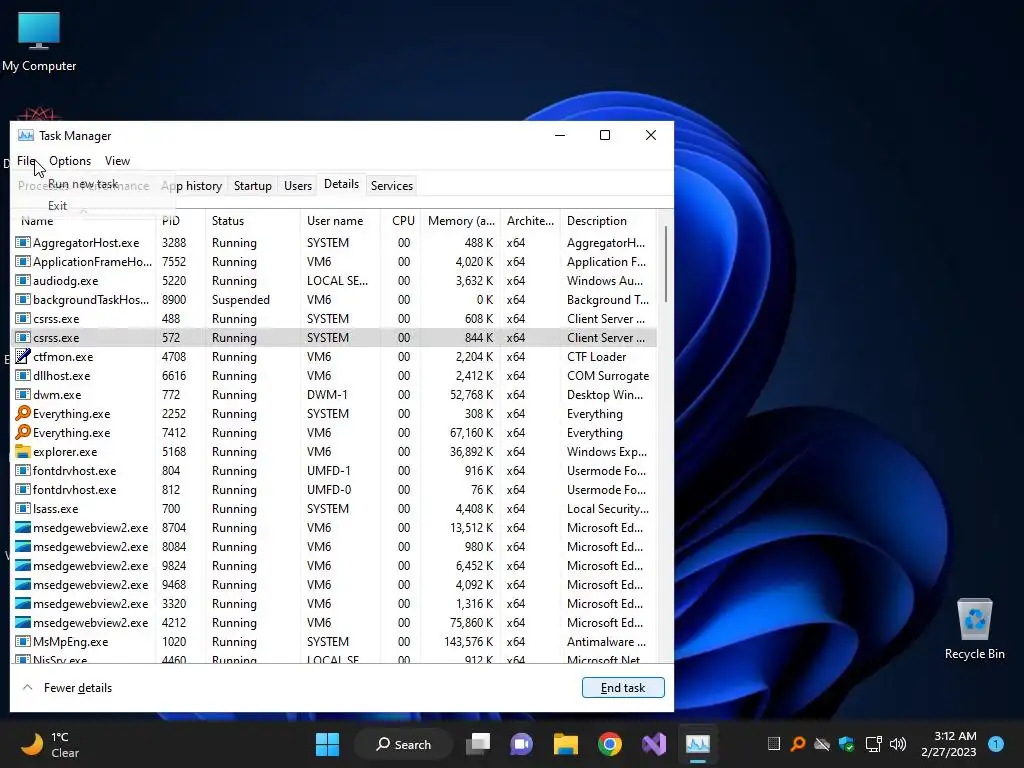Click the weather moon icon widget
The height and width of the screenshot is (768, 1024).
(x=32, y=744)
